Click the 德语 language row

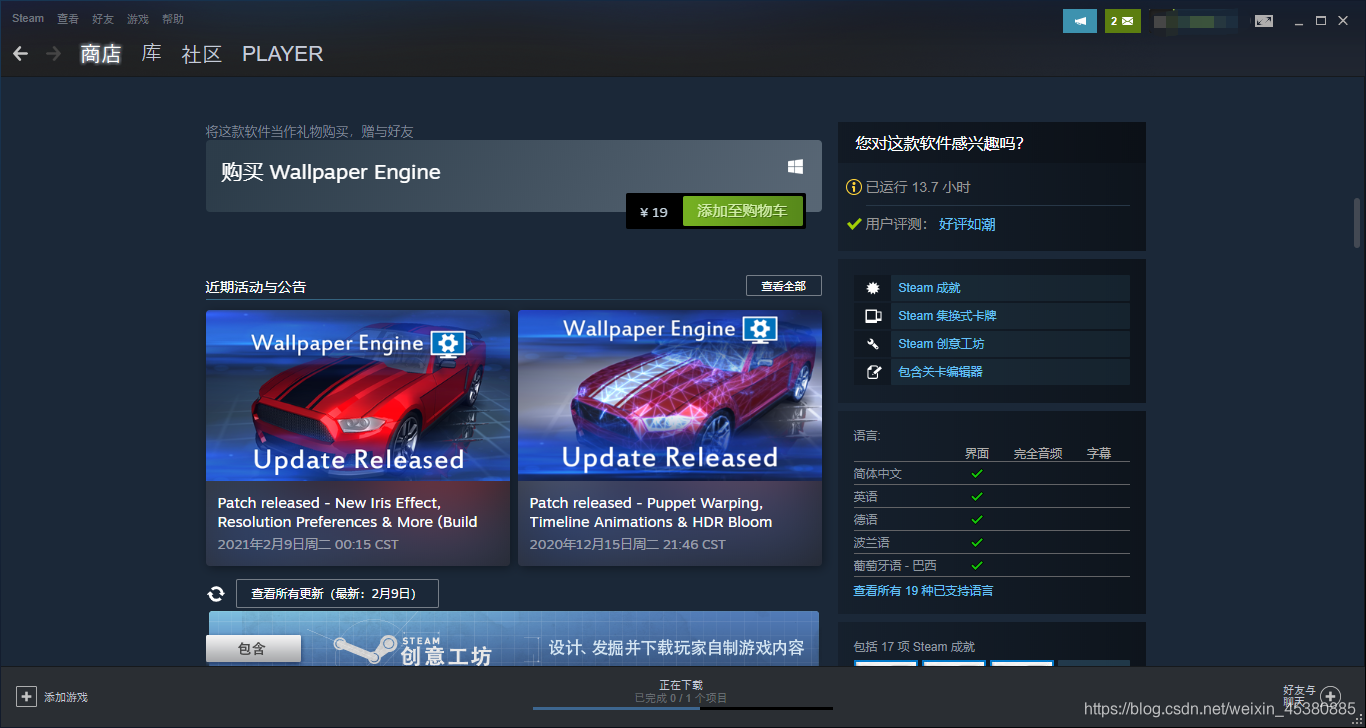(x=991, y=519)
